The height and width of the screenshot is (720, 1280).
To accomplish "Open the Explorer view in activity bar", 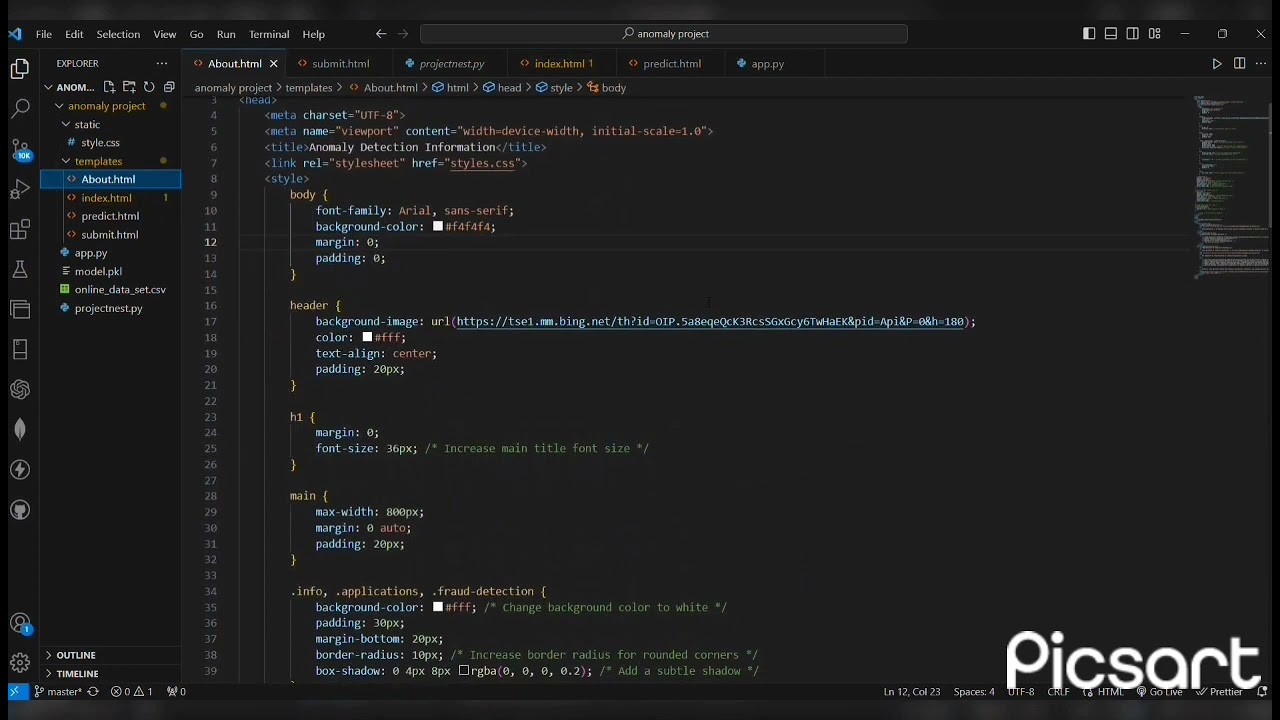I will pyautogui.click(x=20, y=69).
